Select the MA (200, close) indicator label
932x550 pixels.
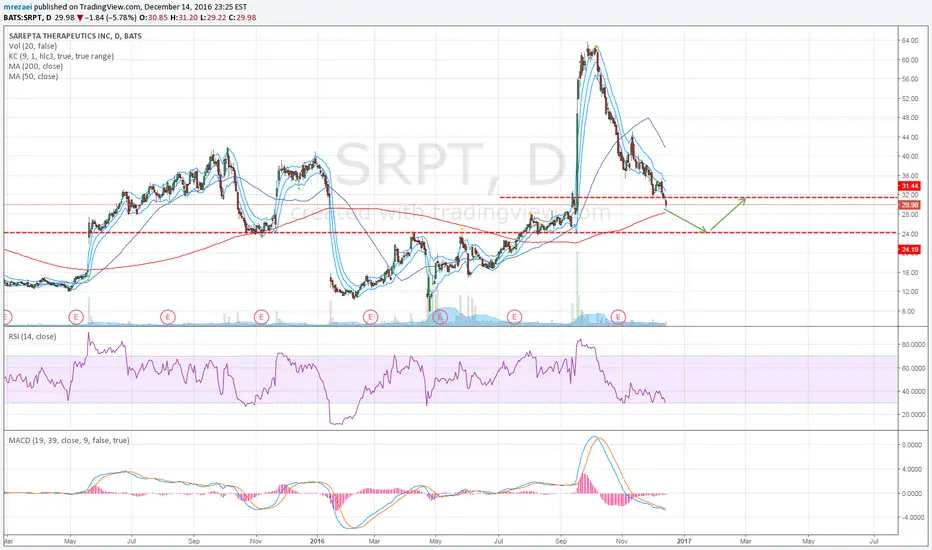(36, 67)
